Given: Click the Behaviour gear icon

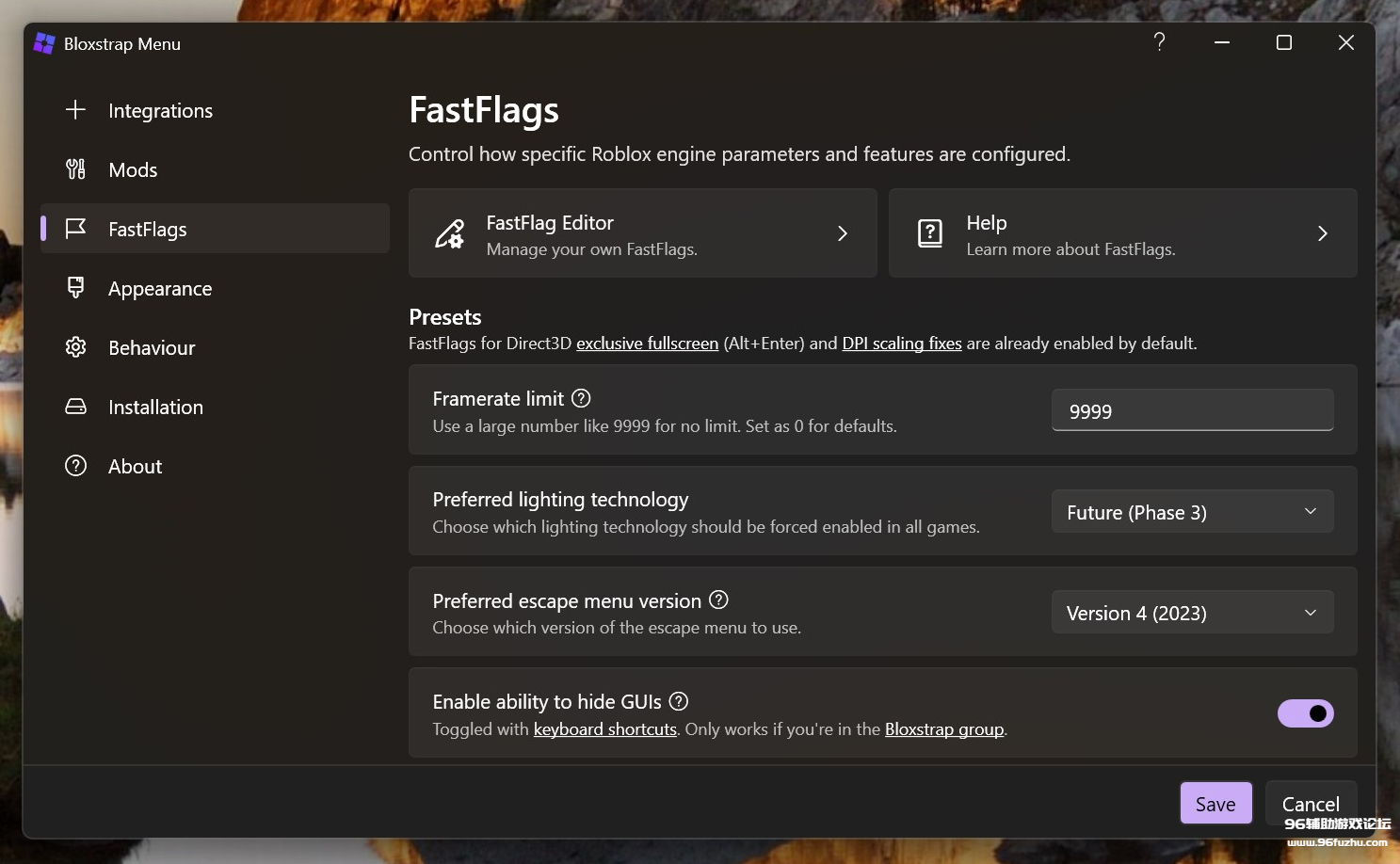Looking at the screenshot, I should point(75,347).
